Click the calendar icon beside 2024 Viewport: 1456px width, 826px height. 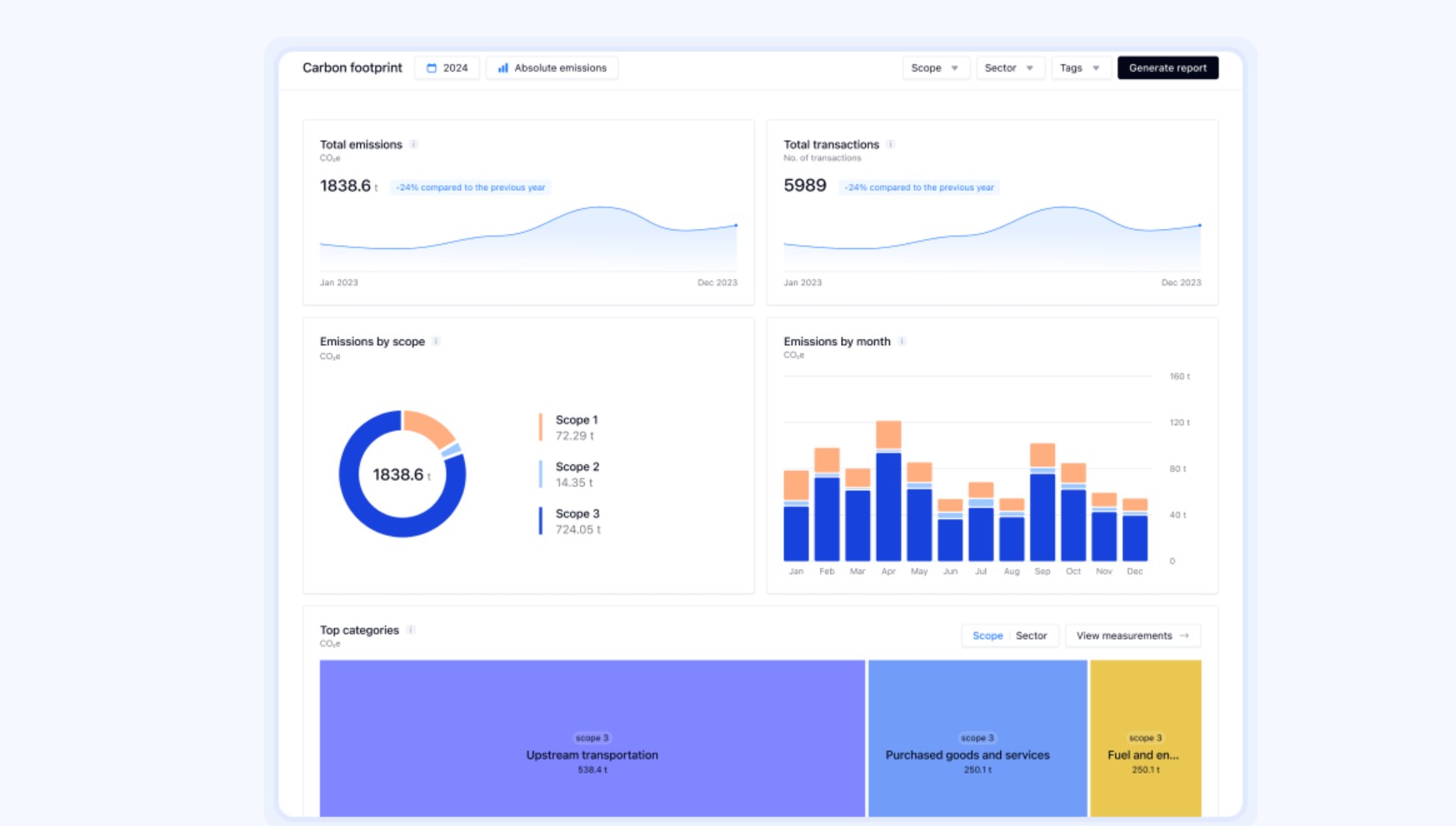click(x=432, y=68)
